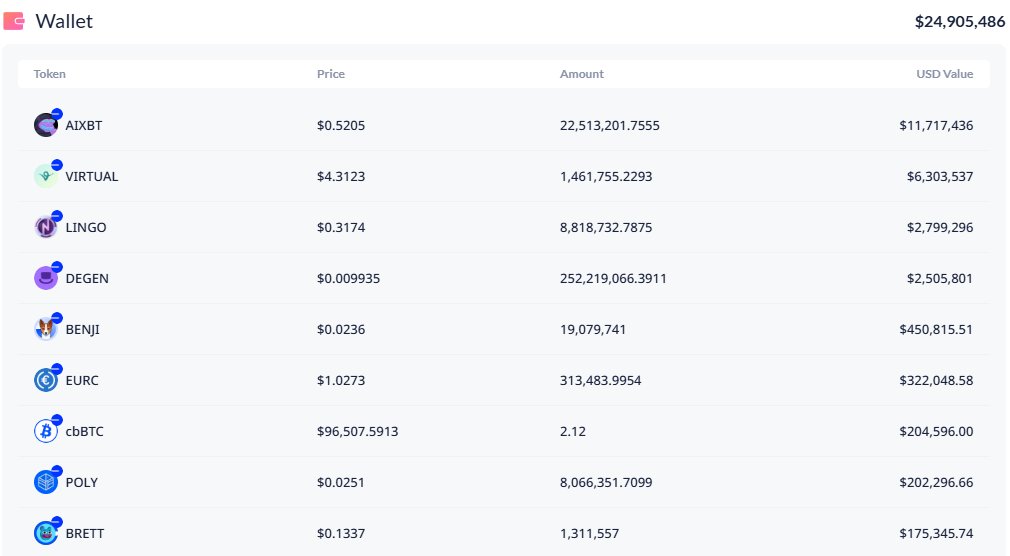
Task: Click the USD value $11,717,436
Action: (936, 126)
